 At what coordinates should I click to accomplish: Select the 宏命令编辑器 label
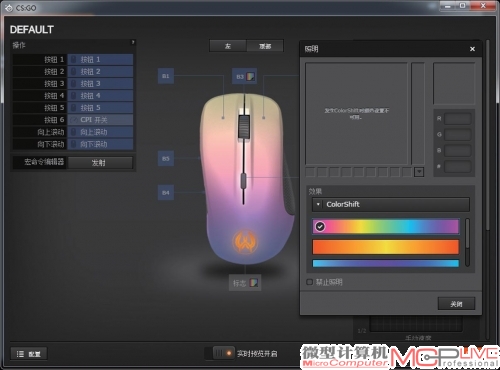coord(44,162)
